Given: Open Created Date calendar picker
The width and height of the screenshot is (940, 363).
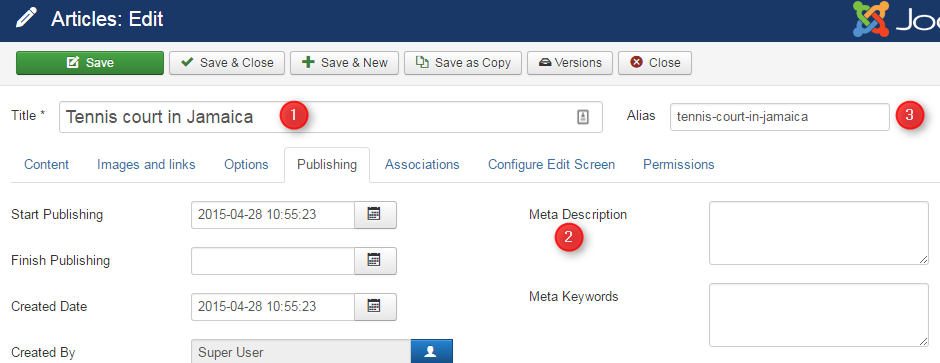Looking at the screenshot, I should point(375,307).
